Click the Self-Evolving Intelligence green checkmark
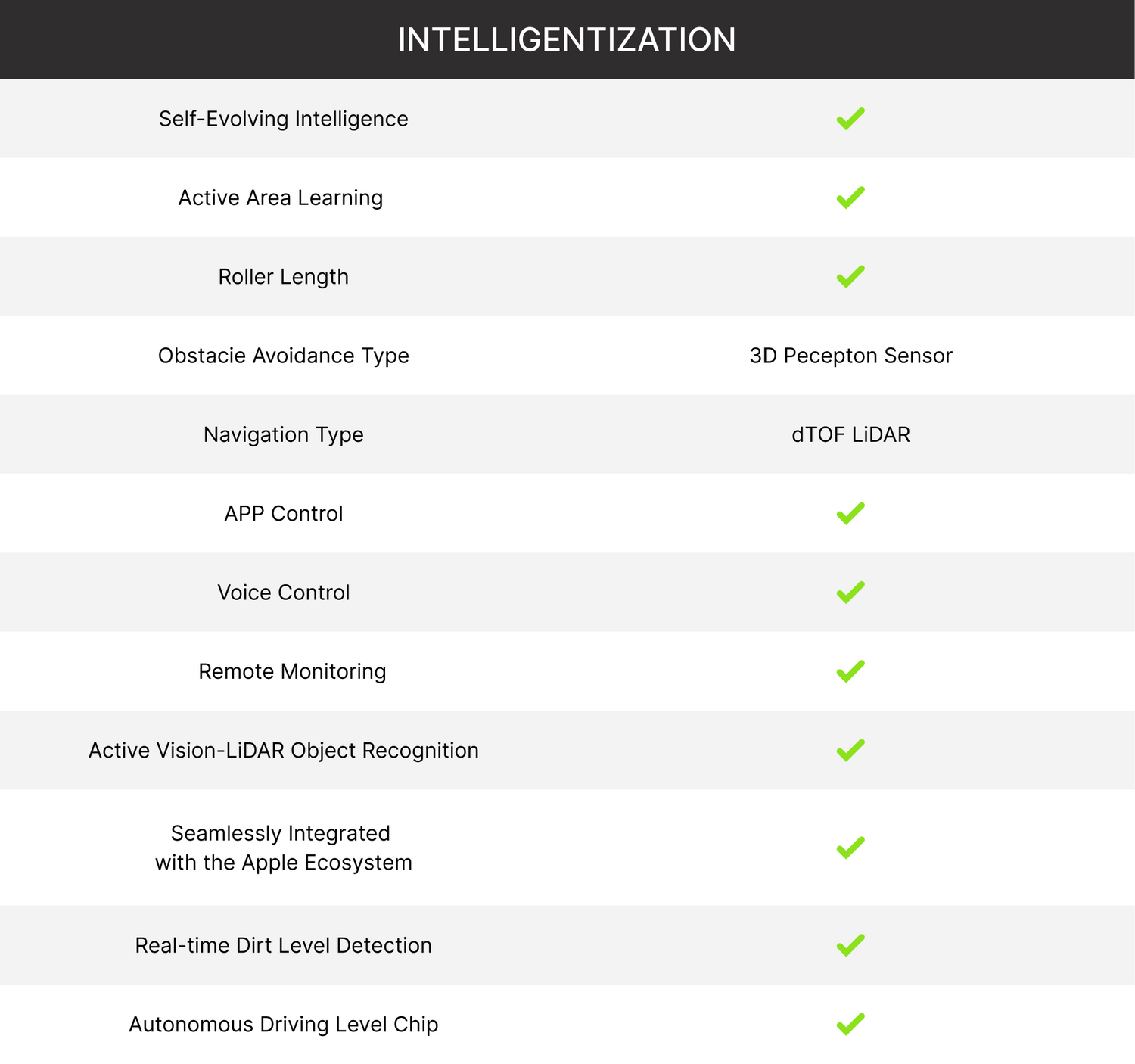Screen dimensions: 1135x1064 [x=850, y=119]
